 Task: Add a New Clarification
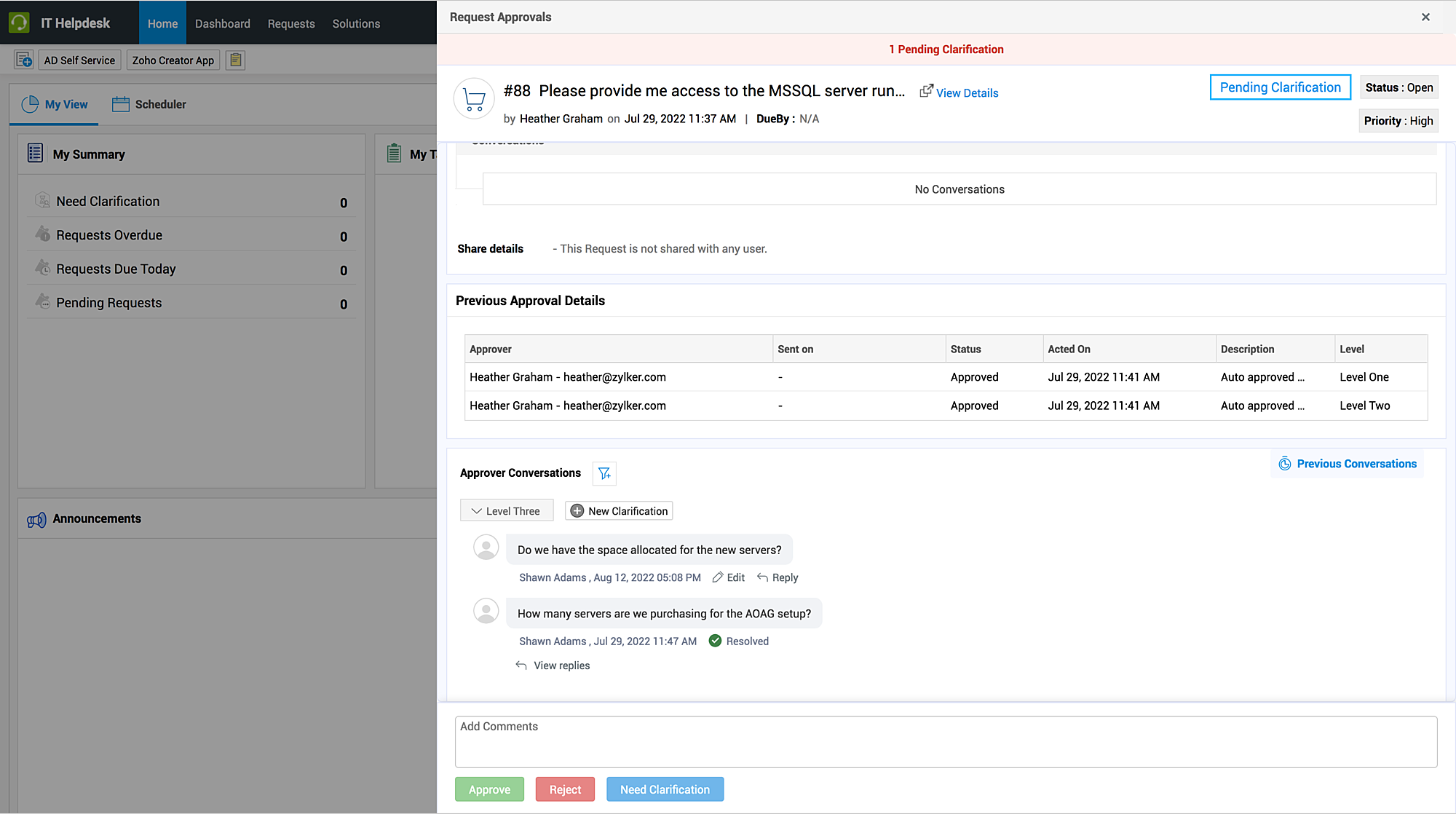coord(619,511)
